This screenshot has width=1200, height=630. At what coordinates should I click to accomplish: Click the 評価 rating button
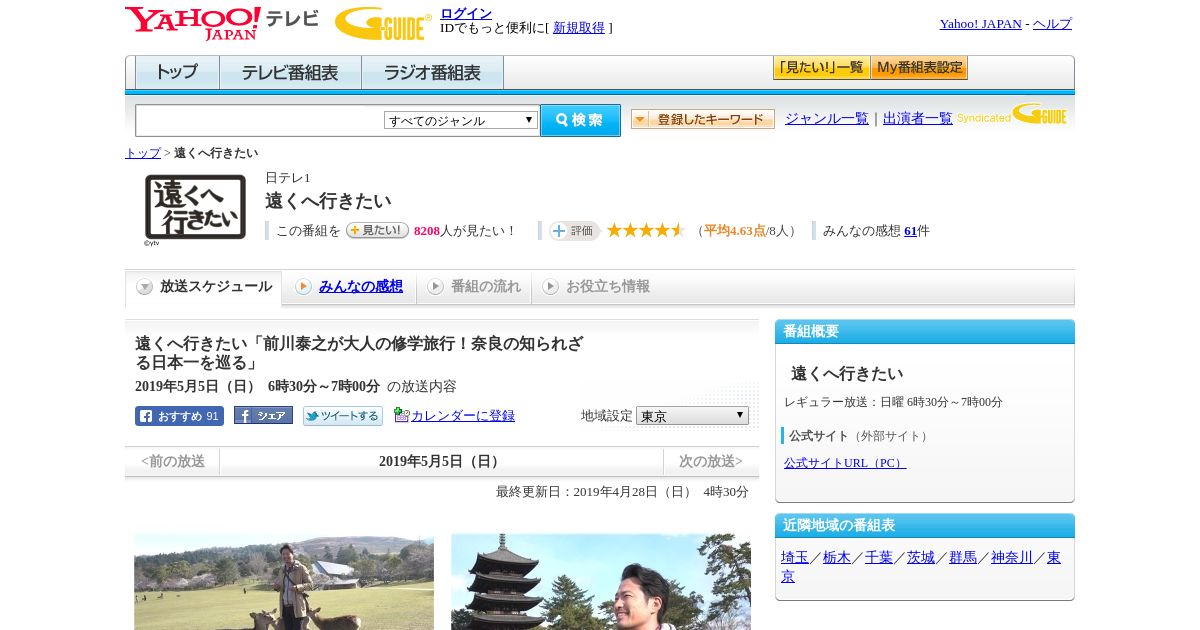[x=574, y=231]
